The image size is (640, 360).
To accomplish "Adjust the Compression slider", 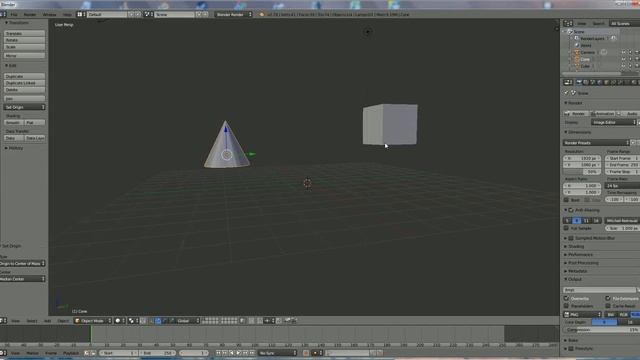I will coord(601,329).
